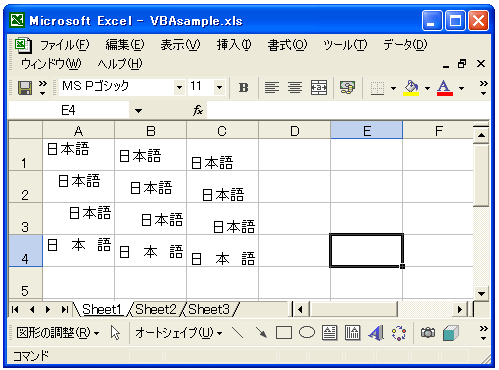Choose Select Objects arrow pointer tool
The height and width of the screenshot is (370, 499).
point(115,333)
